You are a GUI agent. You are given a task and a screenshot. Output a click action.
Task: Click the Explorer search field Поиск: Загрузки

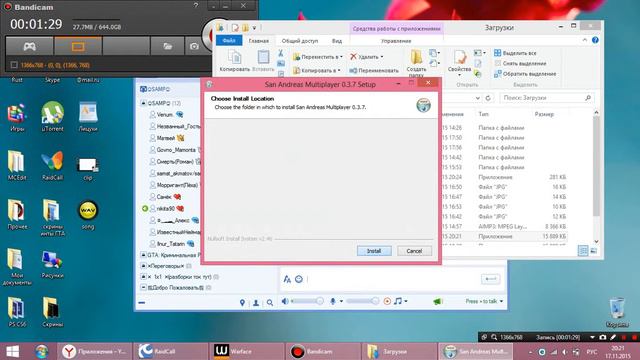[546, 98]
